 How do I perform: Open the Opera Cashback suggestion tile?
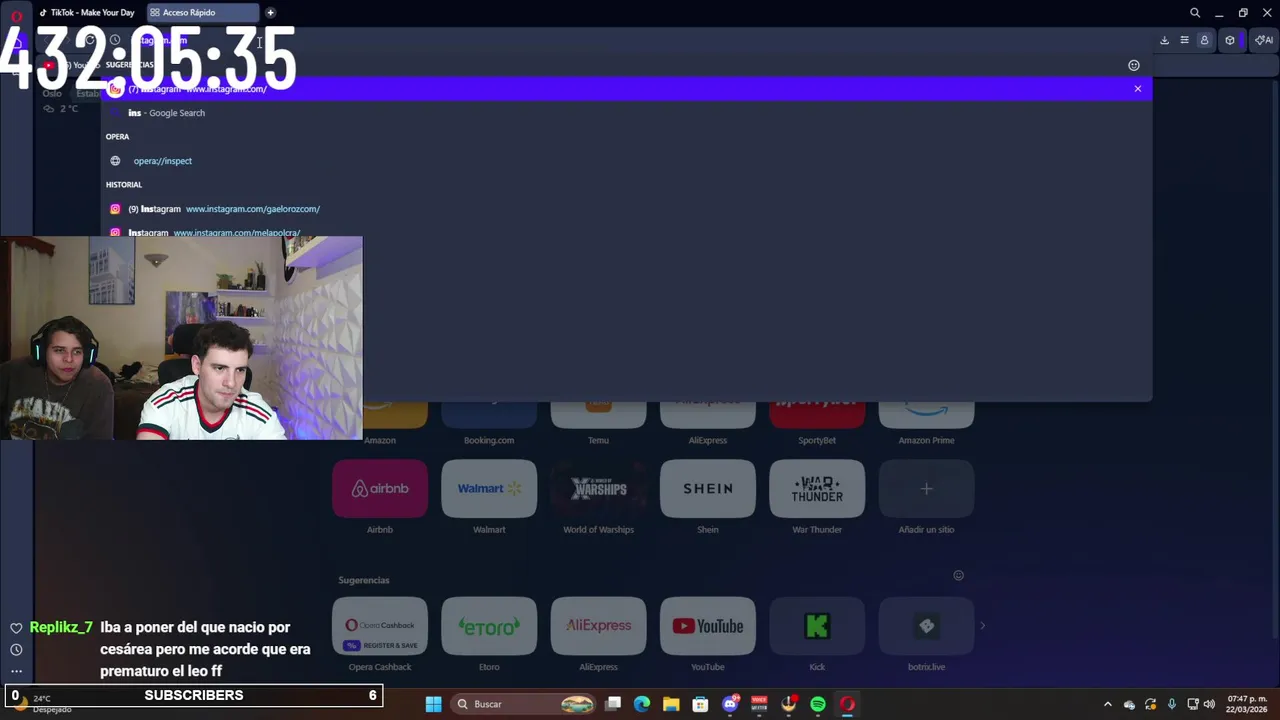point(380,626)
